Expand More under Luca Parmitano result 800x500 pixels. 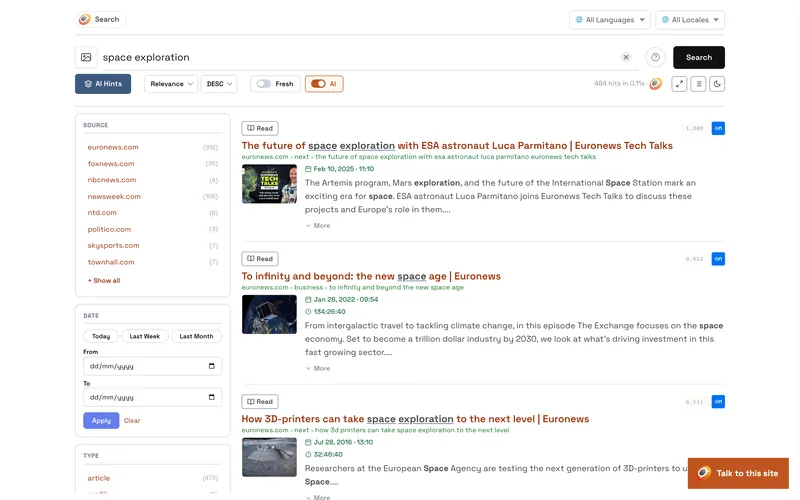[x=318, y=226]
